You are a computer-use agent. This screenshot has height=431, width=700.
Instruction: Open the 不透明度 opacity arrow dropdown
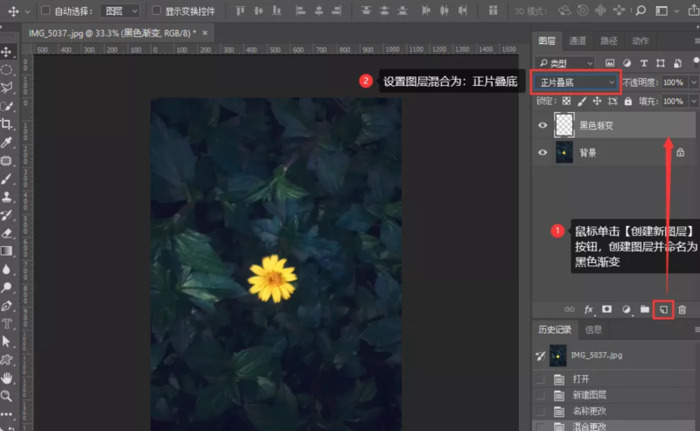pyautogui.click(x=694, y=82)
